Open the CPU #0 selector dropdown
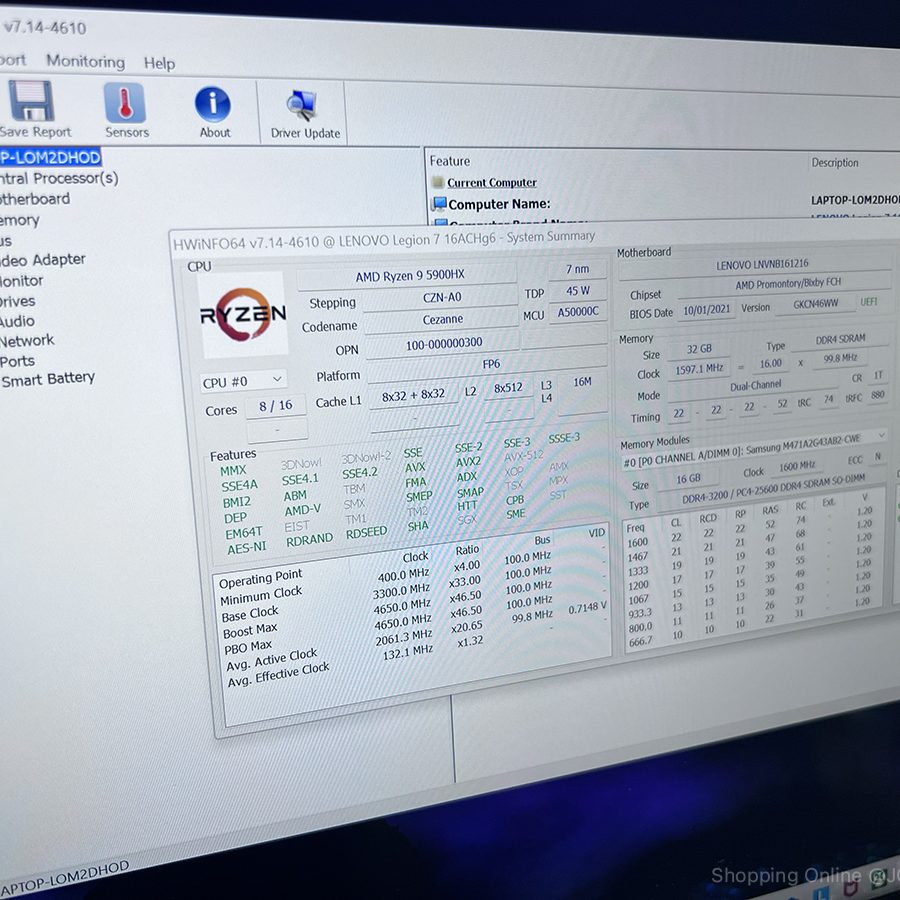 pyautogui.click(x=243, y=381)
